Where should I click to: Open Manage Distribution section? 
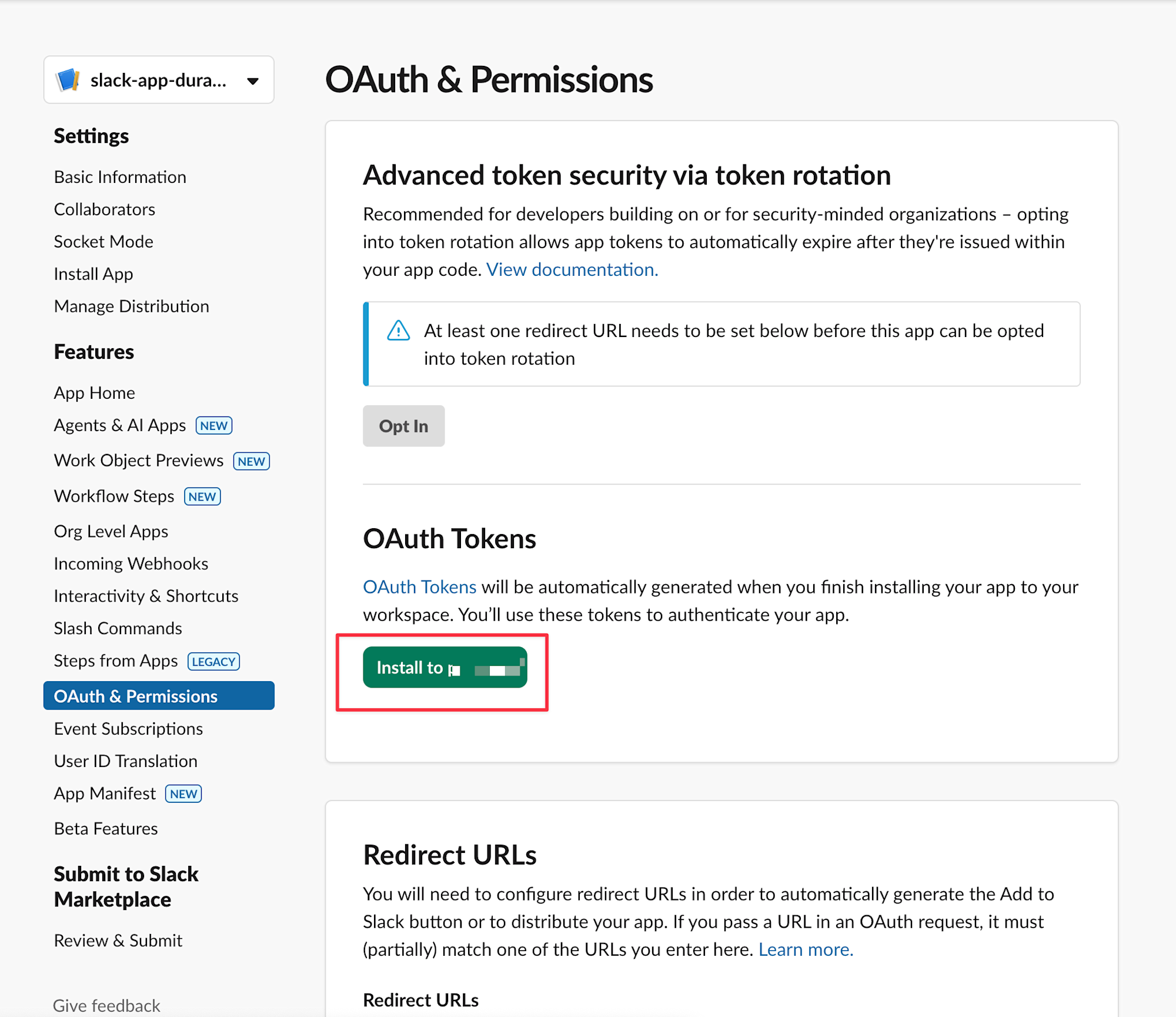click(131, 306)
